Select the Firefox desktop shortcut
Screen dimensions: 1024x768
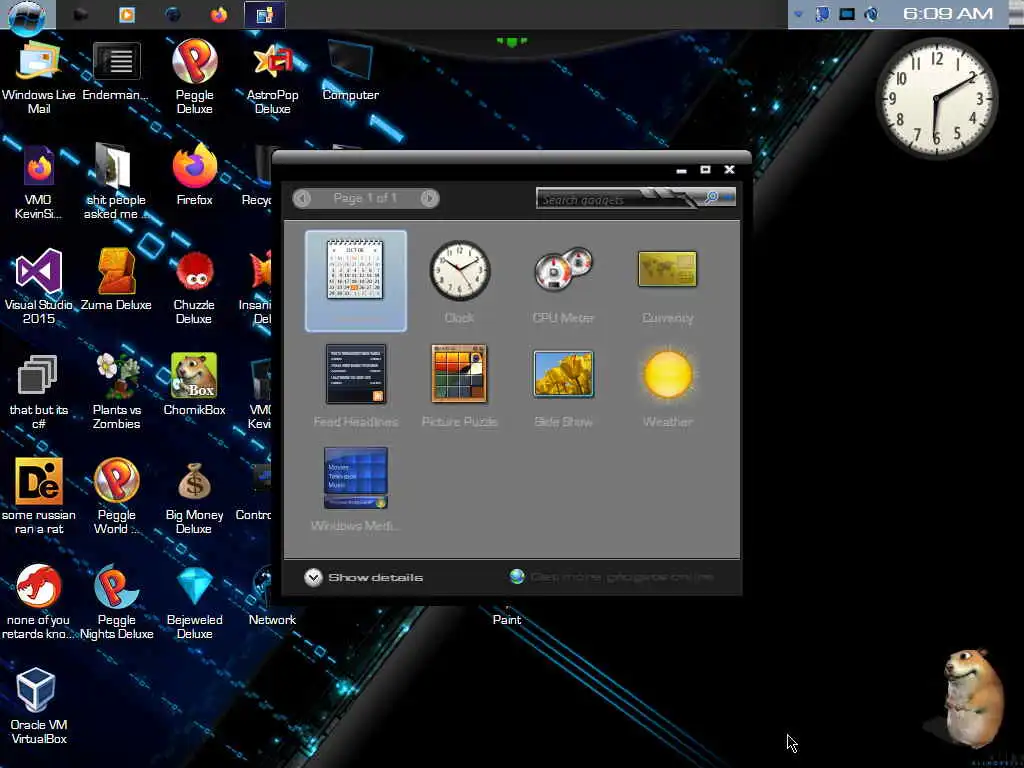pos(194,175)
